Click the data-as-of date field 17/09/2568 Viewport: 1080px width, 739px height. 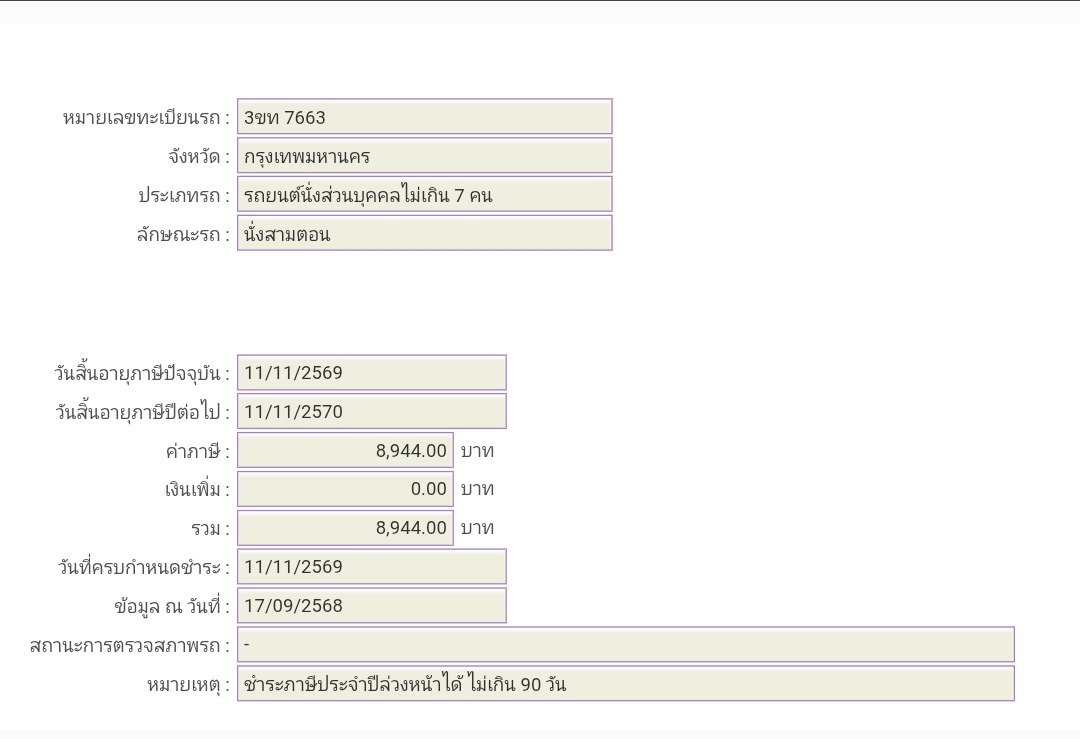click(372, 605)
